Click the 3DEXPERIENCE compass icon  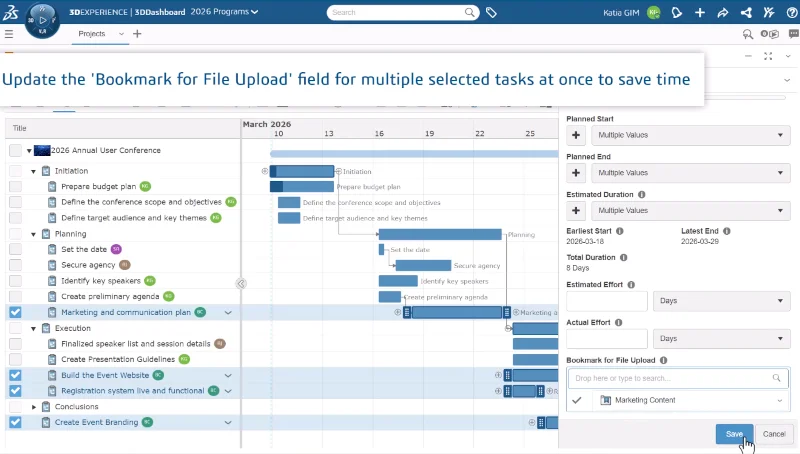42,20
